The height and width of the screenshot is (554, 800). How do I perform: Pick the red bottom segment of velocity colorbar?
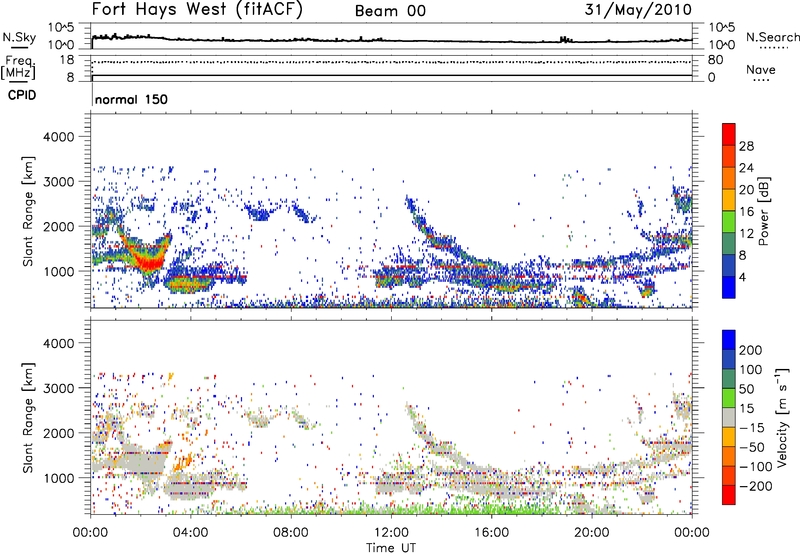(729, 495)
